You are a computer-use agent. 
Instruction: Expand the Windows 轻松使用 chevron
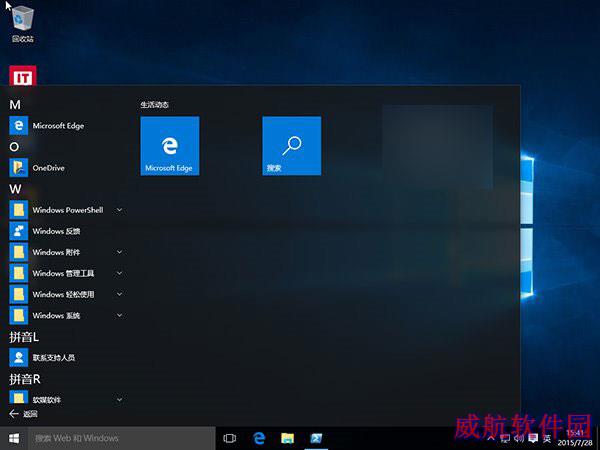(119, 294)
